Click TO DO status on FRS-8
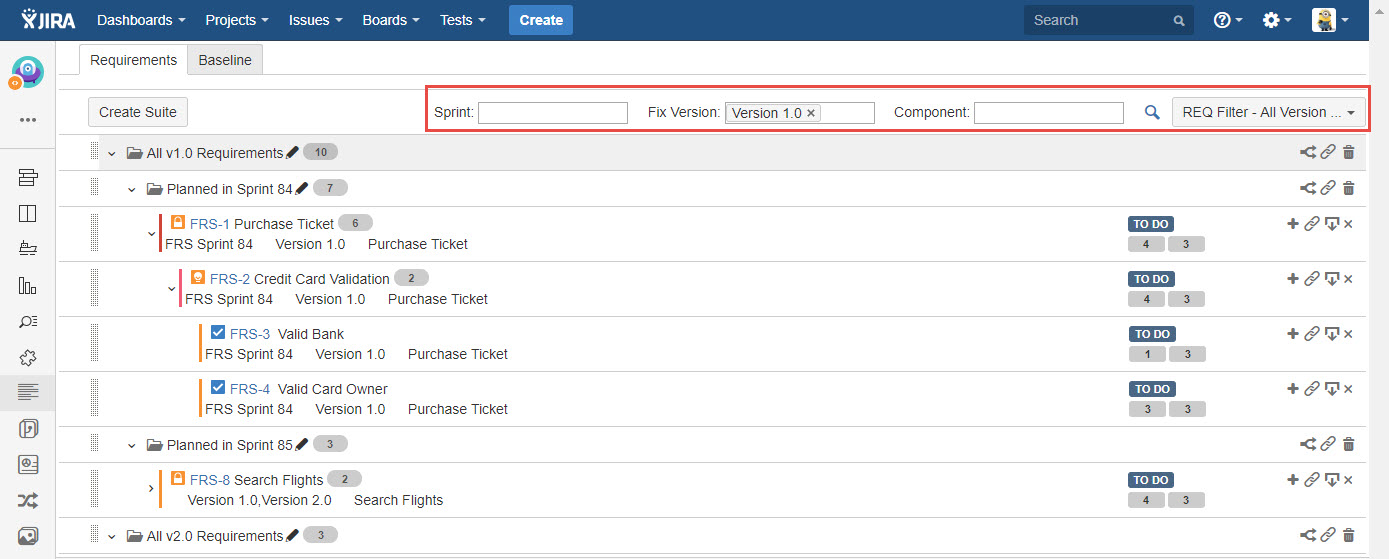The image size is (1389, 559). tap(1151, 480)
